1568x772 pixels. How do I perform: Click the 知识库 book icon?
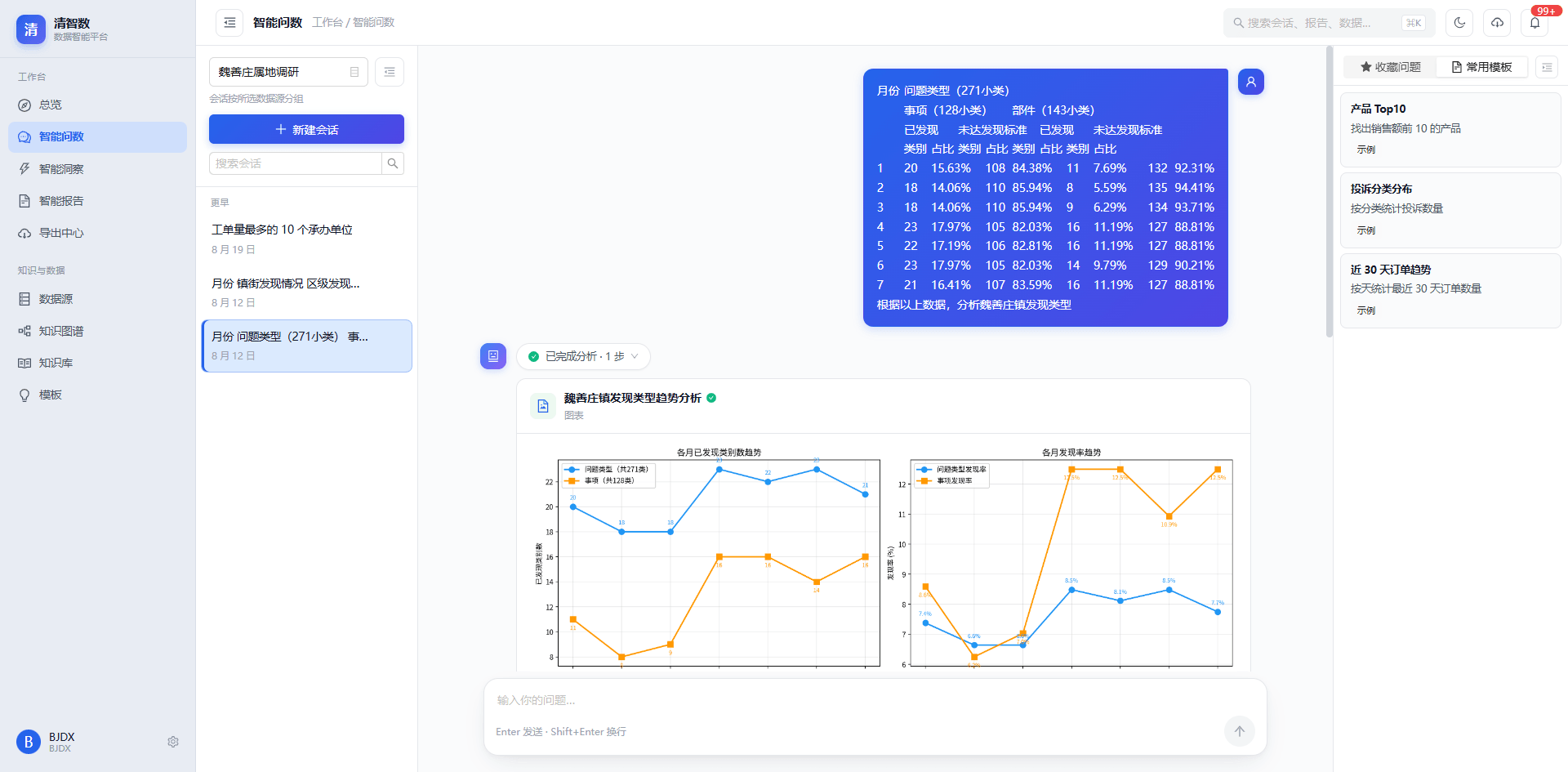(24, 363)
